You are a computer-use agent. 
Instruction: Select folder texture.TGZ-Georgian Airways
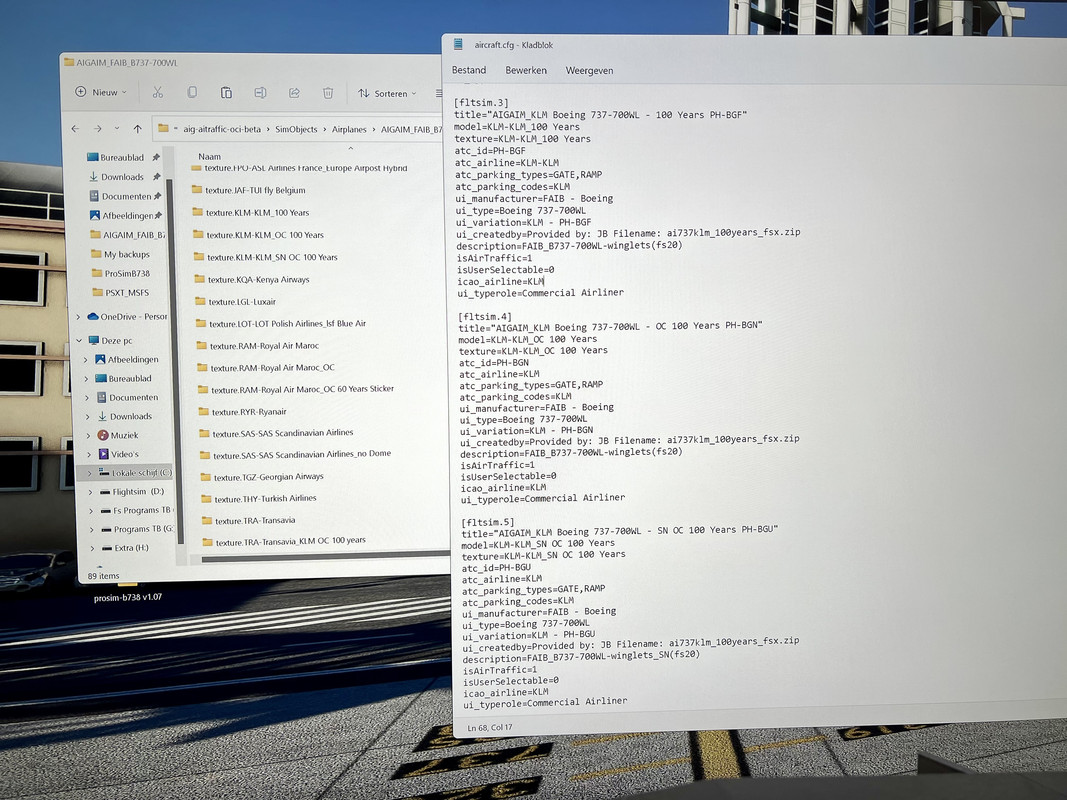coord(262,477)
